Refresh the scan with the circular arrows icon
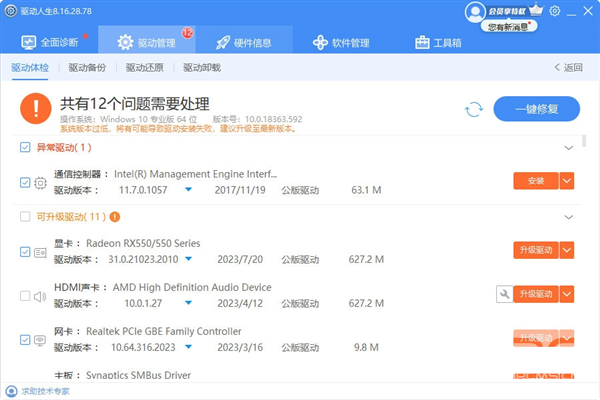The height and width of the screenshot is (400, 600). click(x=474, y=109)
